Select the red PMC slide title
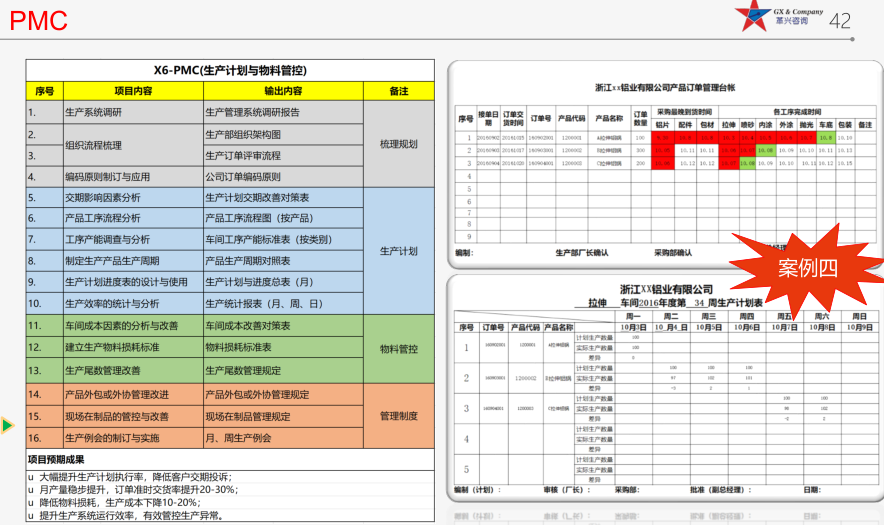The image size is (884, 525). [x=38, y=21]
